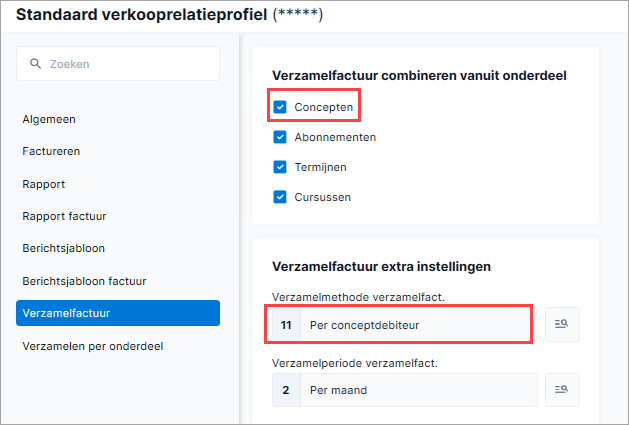Open the Rapport menu item
The width and height of the screenshot is (629, 425).
(x=44, y=184)
